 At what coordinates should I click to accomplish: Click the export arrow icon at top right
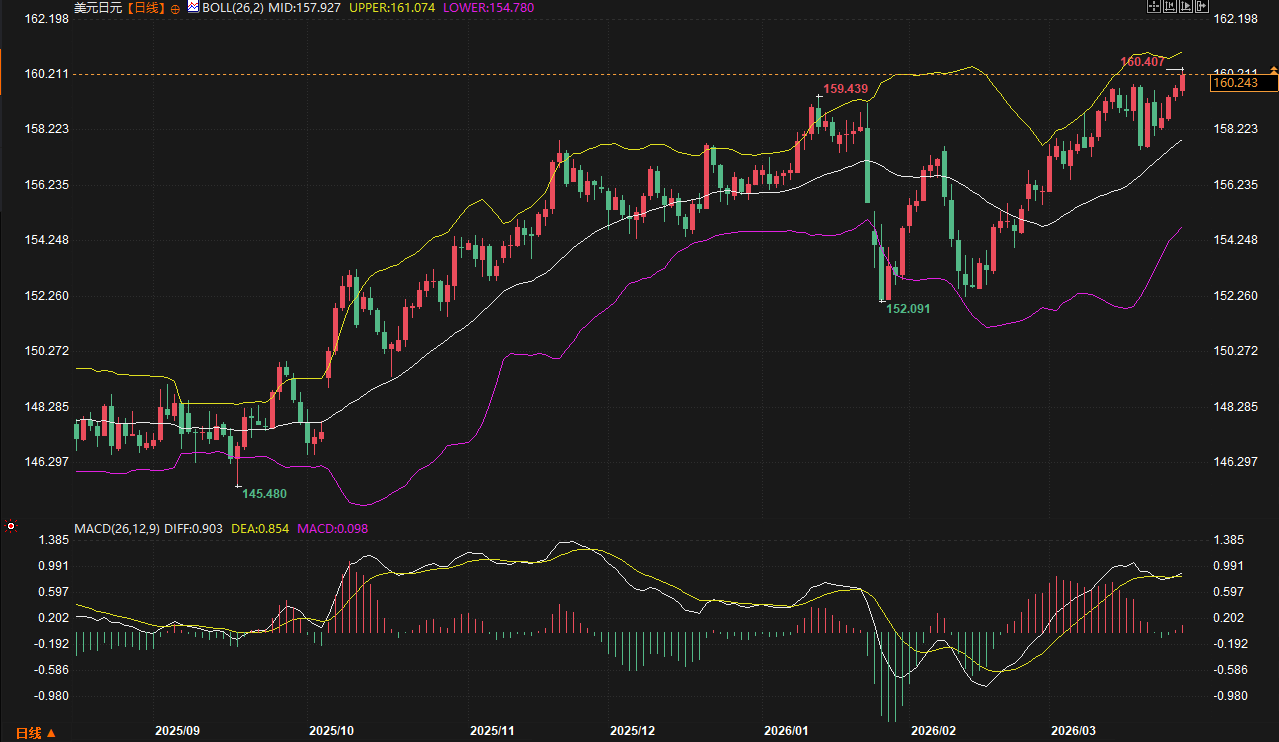(1199, 6)
